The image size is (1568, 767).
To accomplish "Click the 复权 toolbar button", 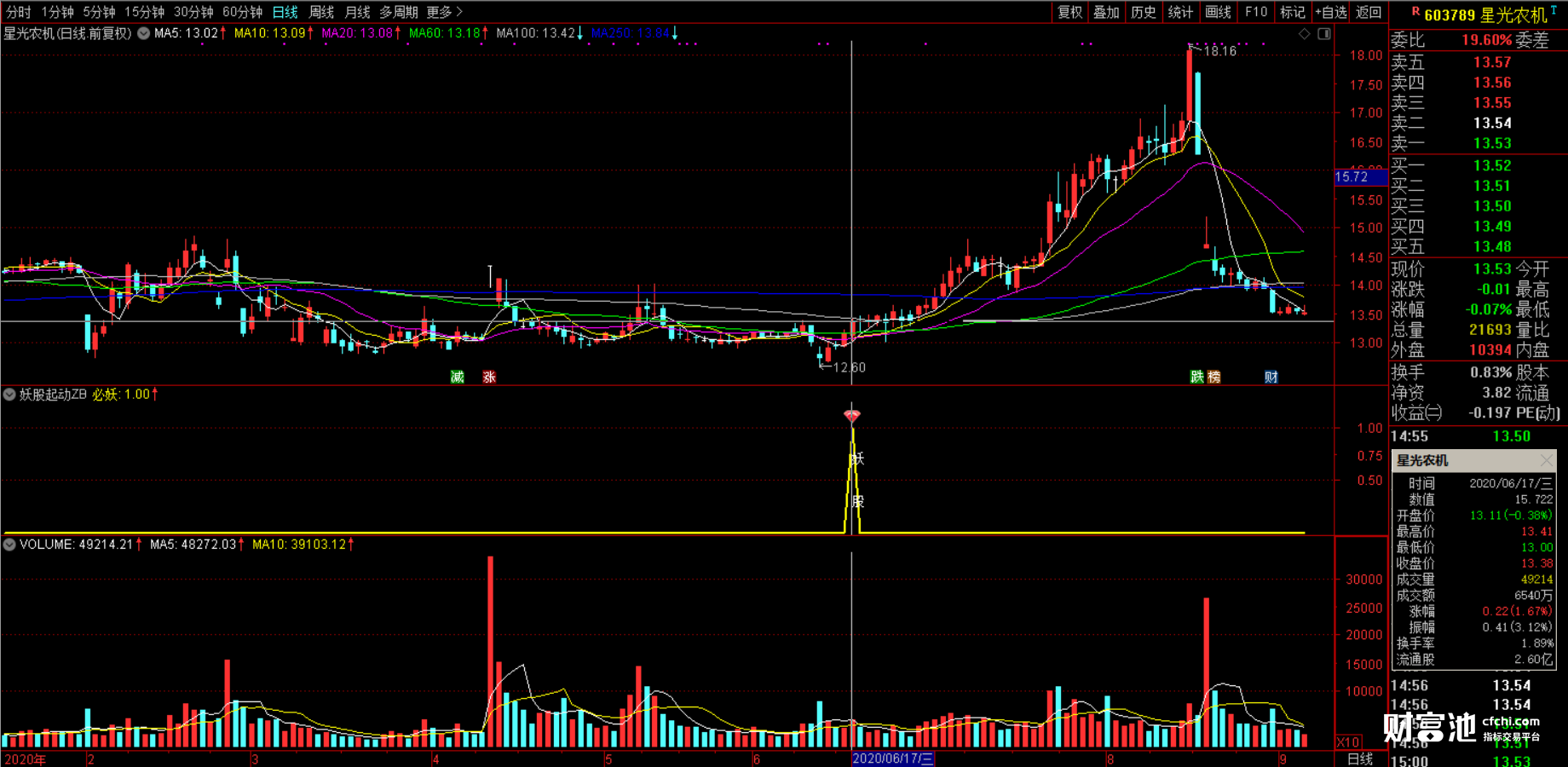I will pyautogui.click(x=1070, y=12).
